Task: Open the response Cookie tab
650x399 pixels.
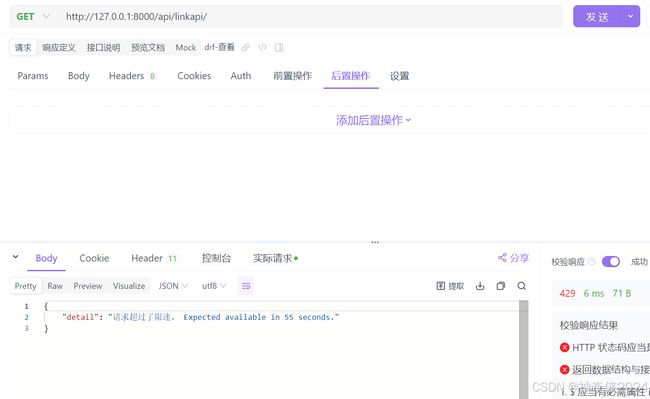Action: 94,258
